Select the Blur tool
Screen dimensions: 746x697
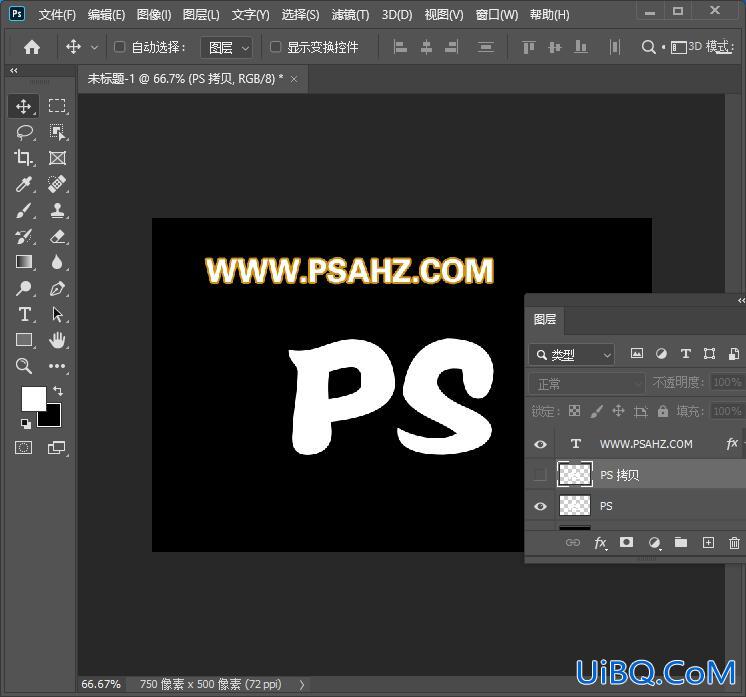coord(57,262)
